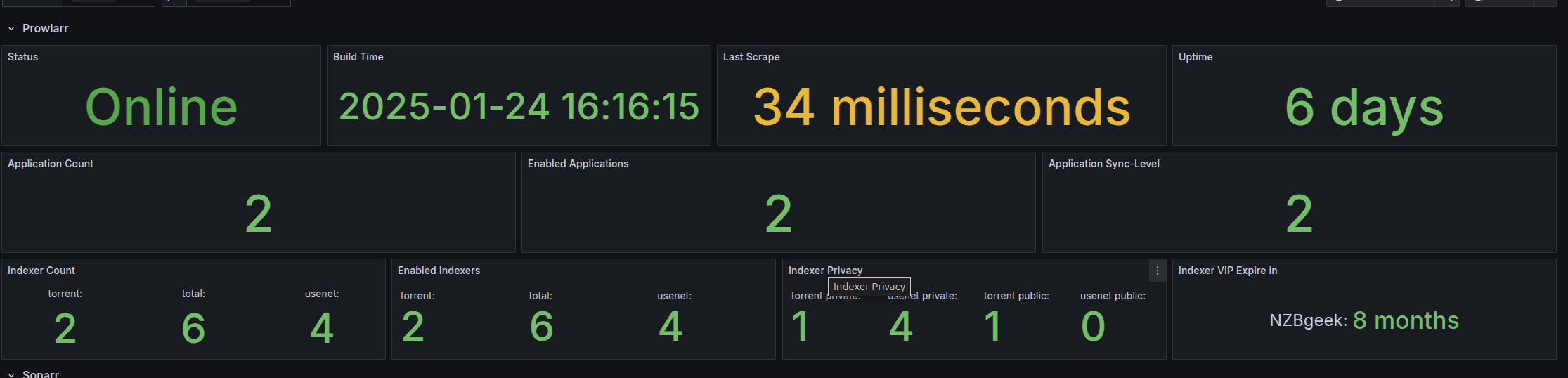
Task: Click the Sonarr row title
Action: [x=41, y=374]
